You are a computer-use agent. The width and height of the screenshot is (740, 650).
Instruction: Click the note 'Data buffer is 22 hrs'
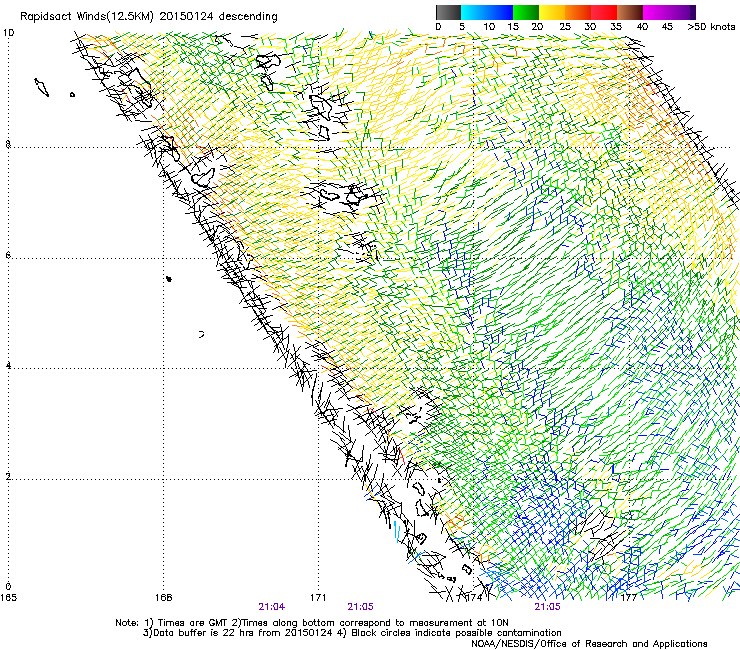[203, 633]
